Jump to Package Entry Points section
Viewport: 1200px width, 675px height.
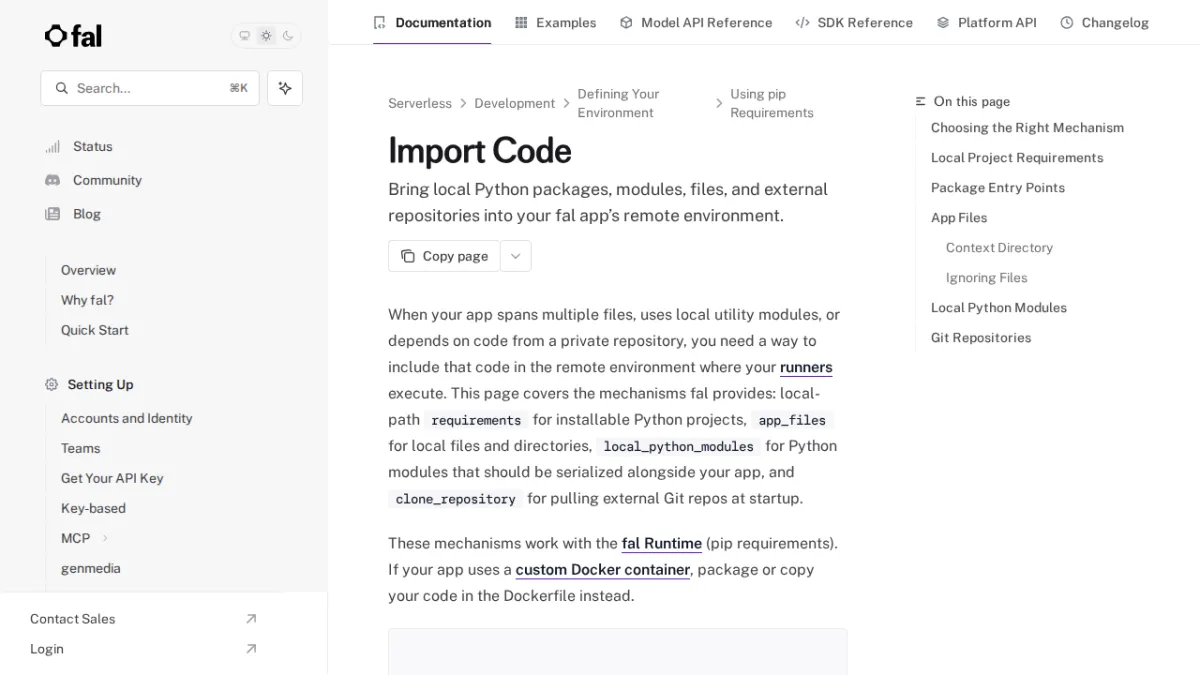998,188
